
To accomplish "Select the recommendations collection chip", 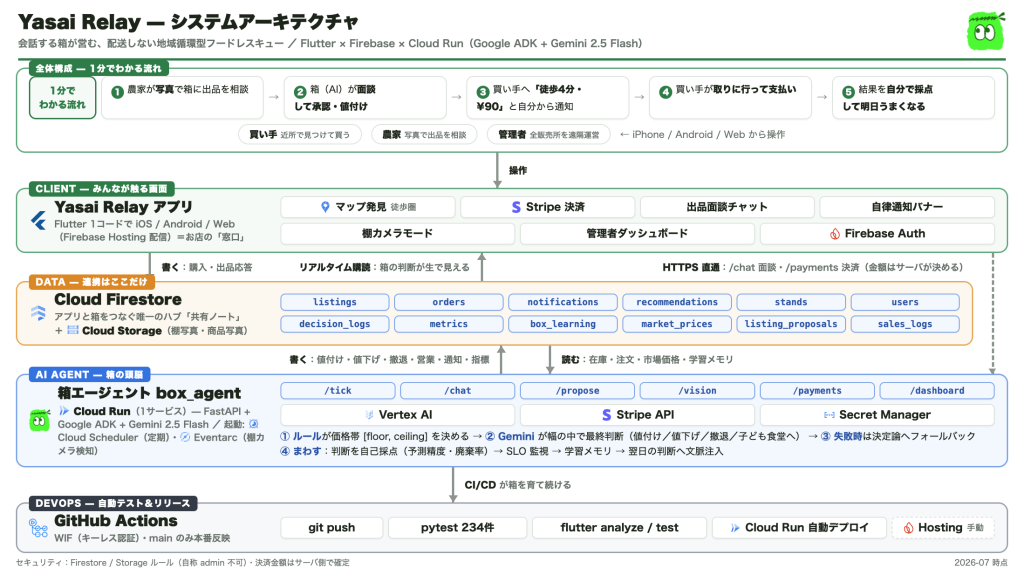I will [677, 302].
